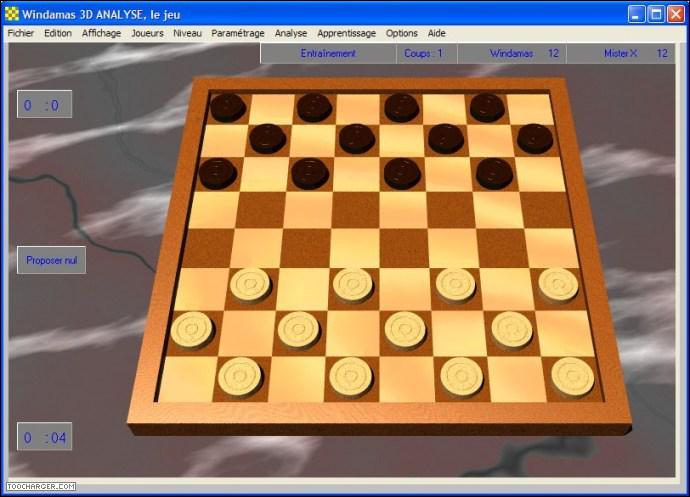
Task: Open the Fichier menu
Action: click(21, 33)
